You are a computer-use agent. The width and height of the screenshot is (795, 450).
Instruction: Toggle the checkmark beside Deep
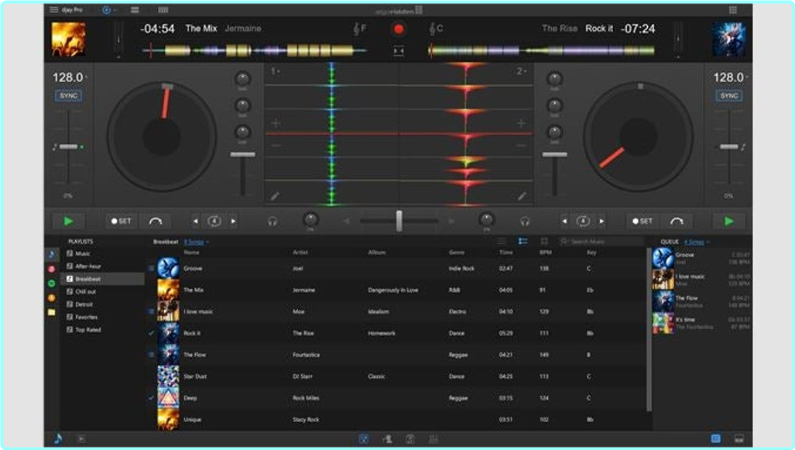151,398
